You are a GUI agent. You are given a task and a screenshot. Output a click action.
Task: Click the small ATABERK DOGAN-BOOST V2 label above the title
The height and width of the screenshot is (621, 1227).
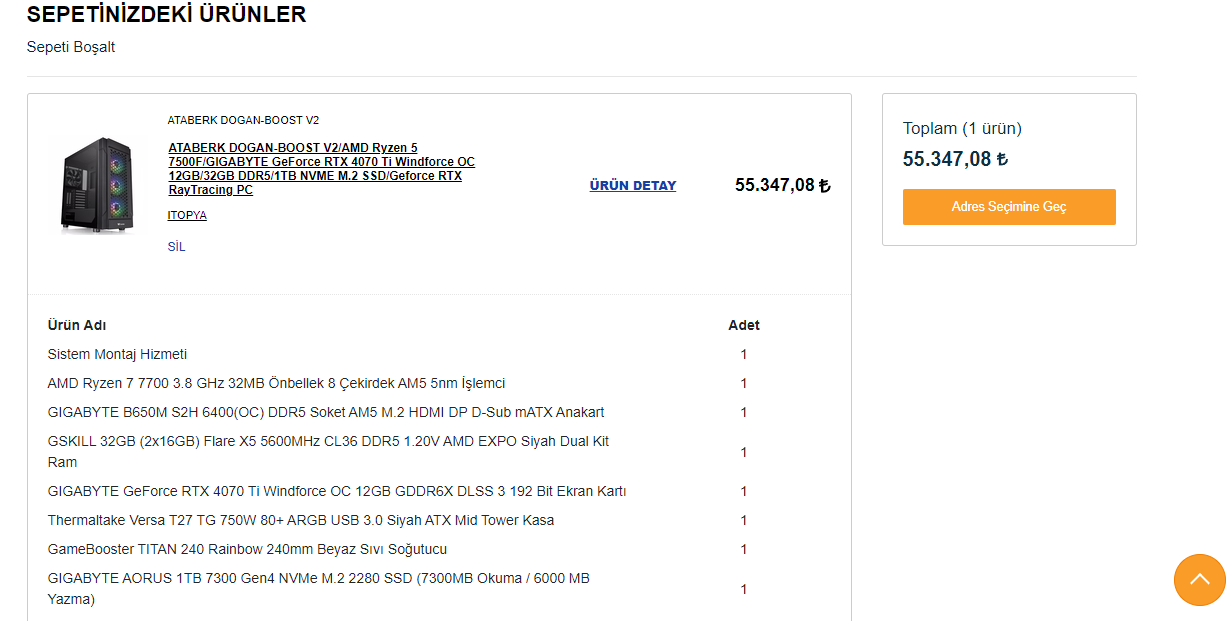pos(243,120)
